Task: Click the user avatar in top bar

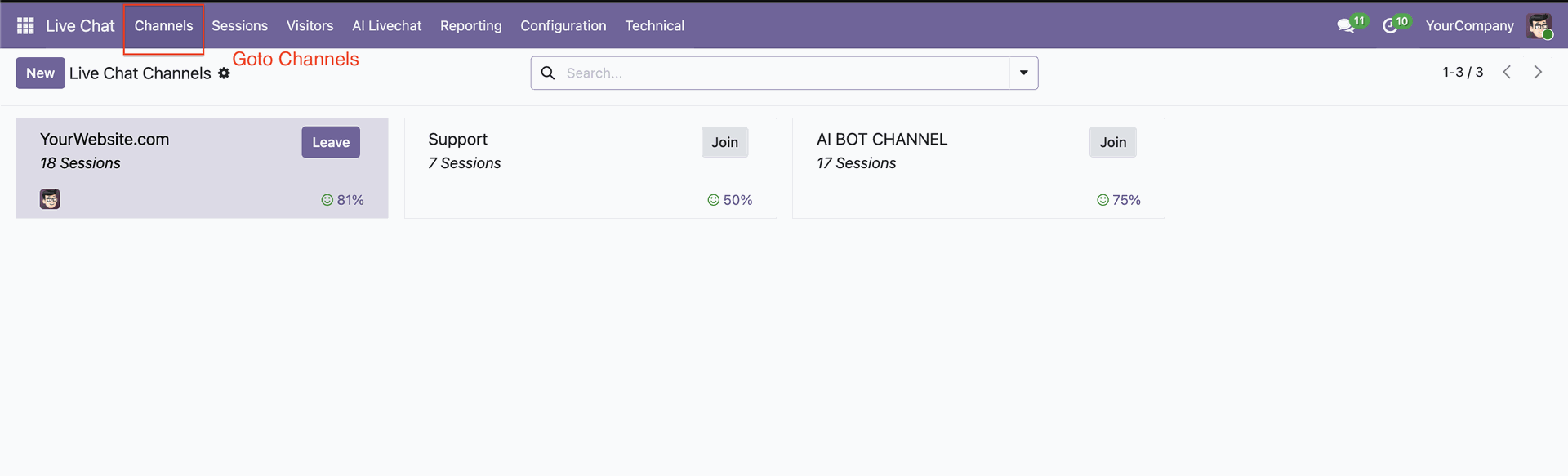Action: [1539, 26]
